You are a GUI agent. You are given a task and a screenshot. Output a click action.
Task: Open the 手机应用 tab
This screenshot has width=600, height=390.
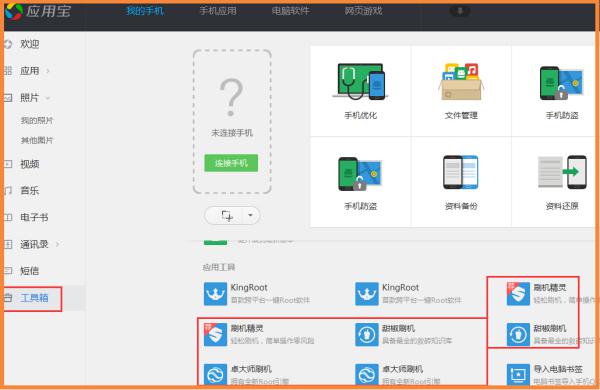[218, 11]
